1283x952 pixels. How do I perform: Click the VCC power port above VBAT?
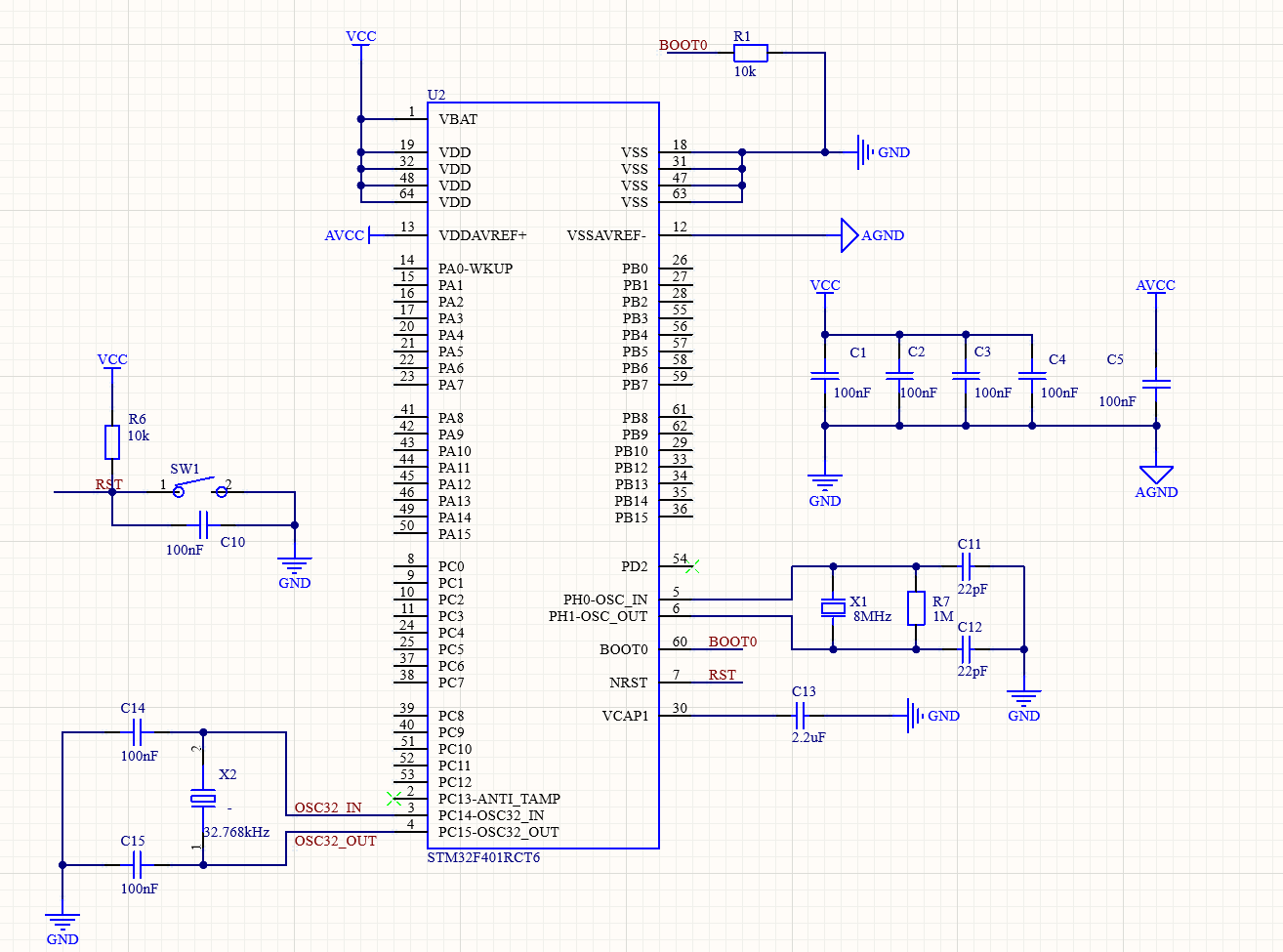(x=361, y=36)
